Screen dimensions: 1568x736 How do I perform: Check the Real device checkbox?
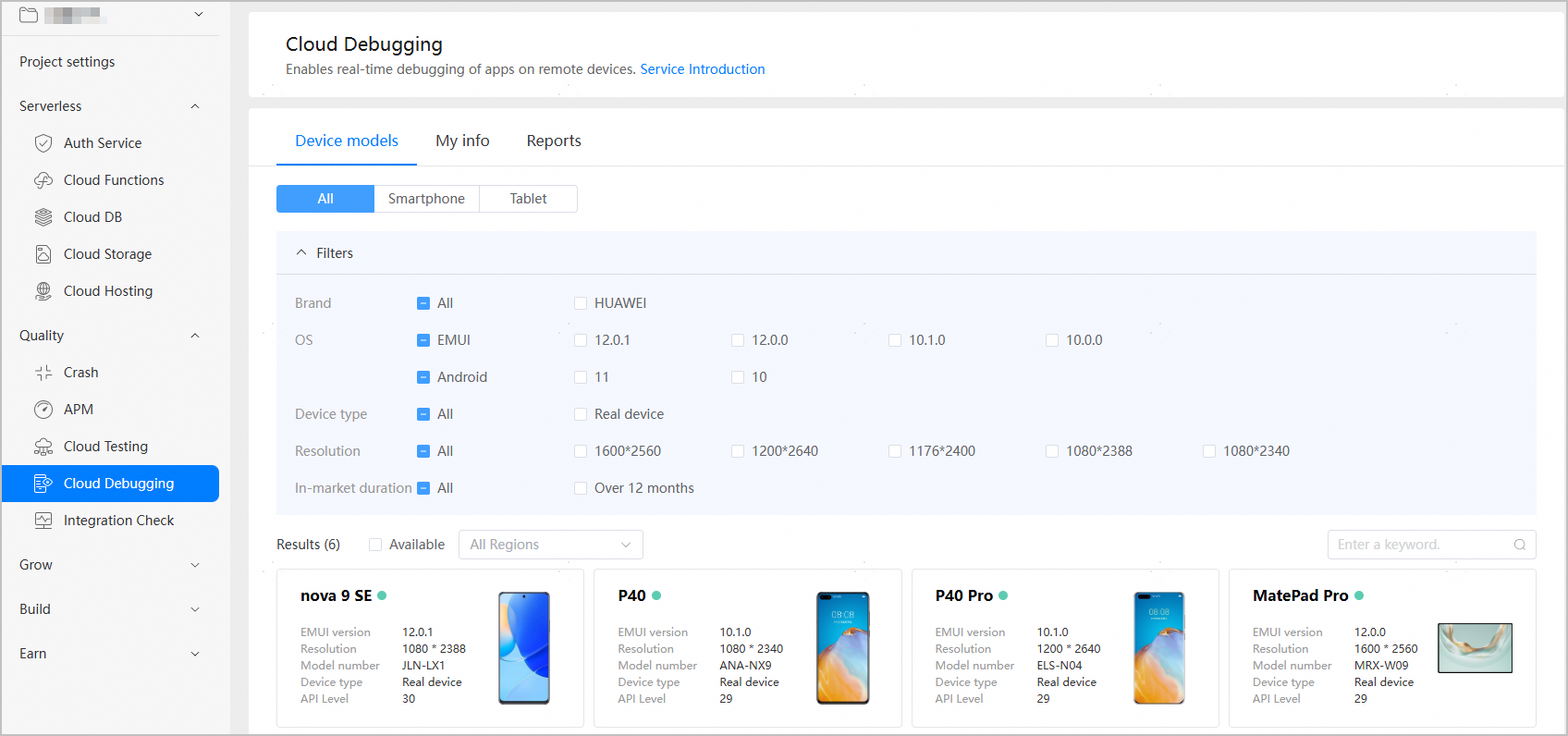581,414
